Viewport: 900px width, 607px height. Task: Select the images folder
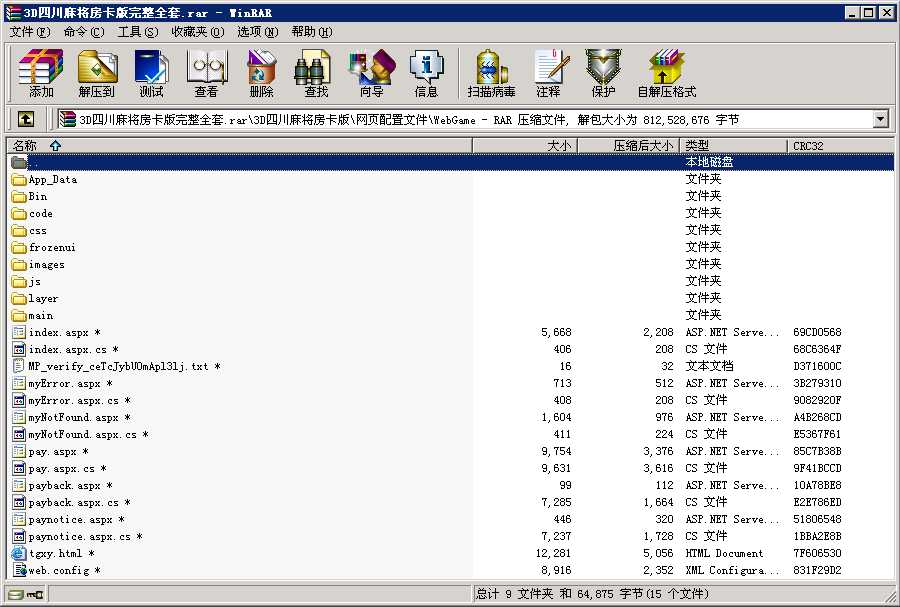click(38, 264)
